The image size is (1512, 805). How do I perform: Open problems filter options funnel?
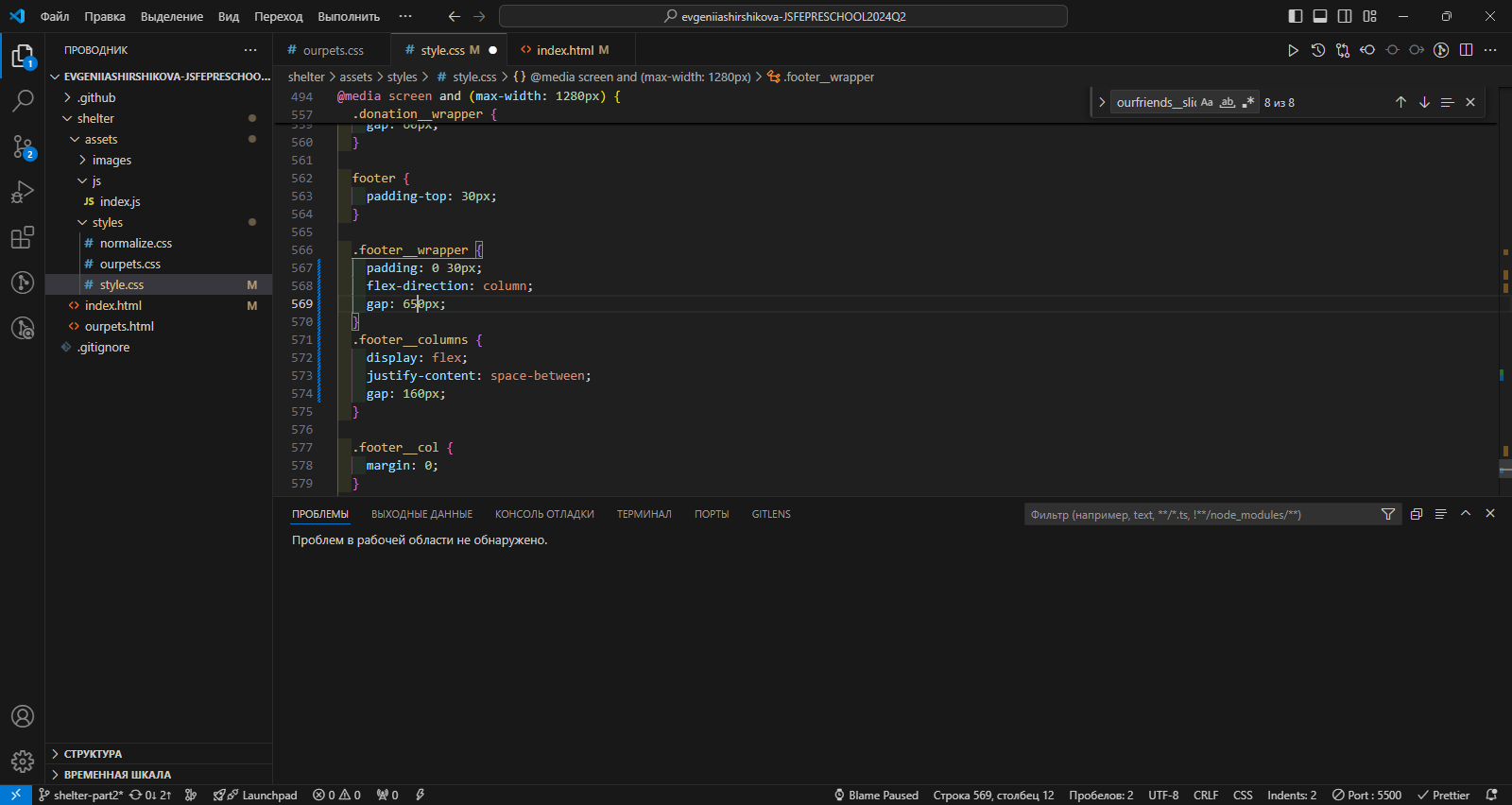click(x=1388, y=514)
